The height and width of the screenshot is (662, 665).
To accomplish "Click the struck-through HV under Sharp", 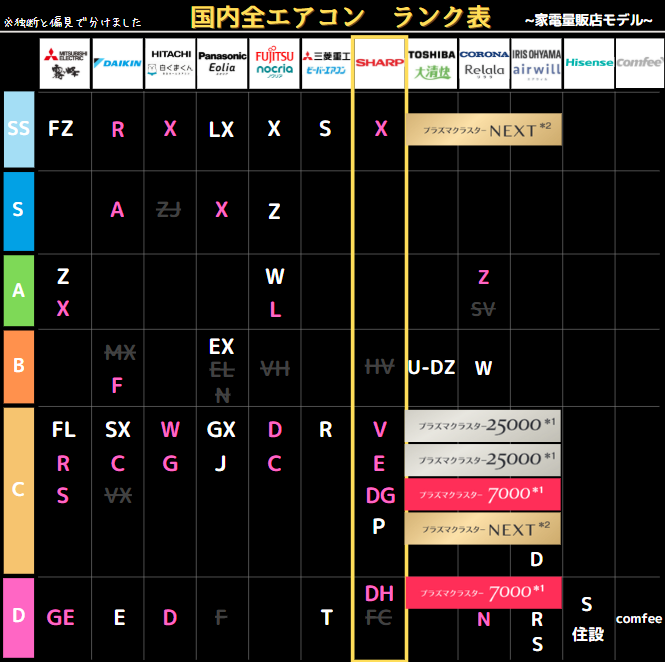I will (x=380, y=366).
